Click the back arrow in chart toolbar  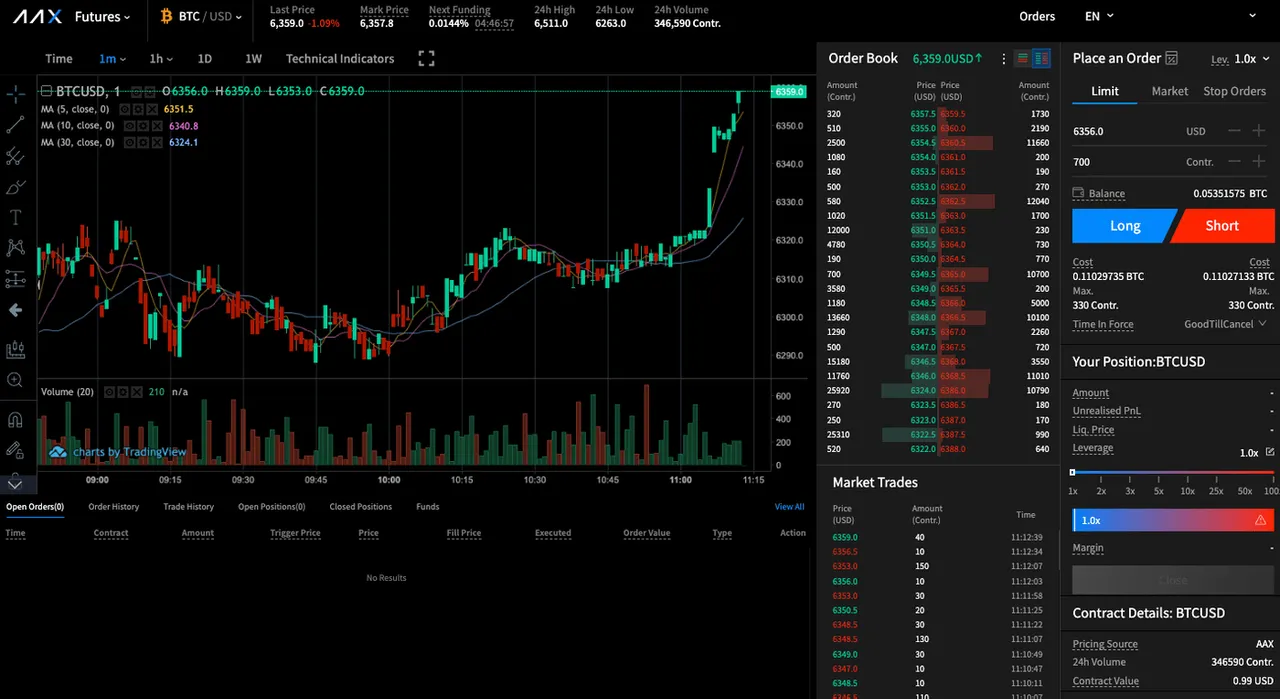15,310
